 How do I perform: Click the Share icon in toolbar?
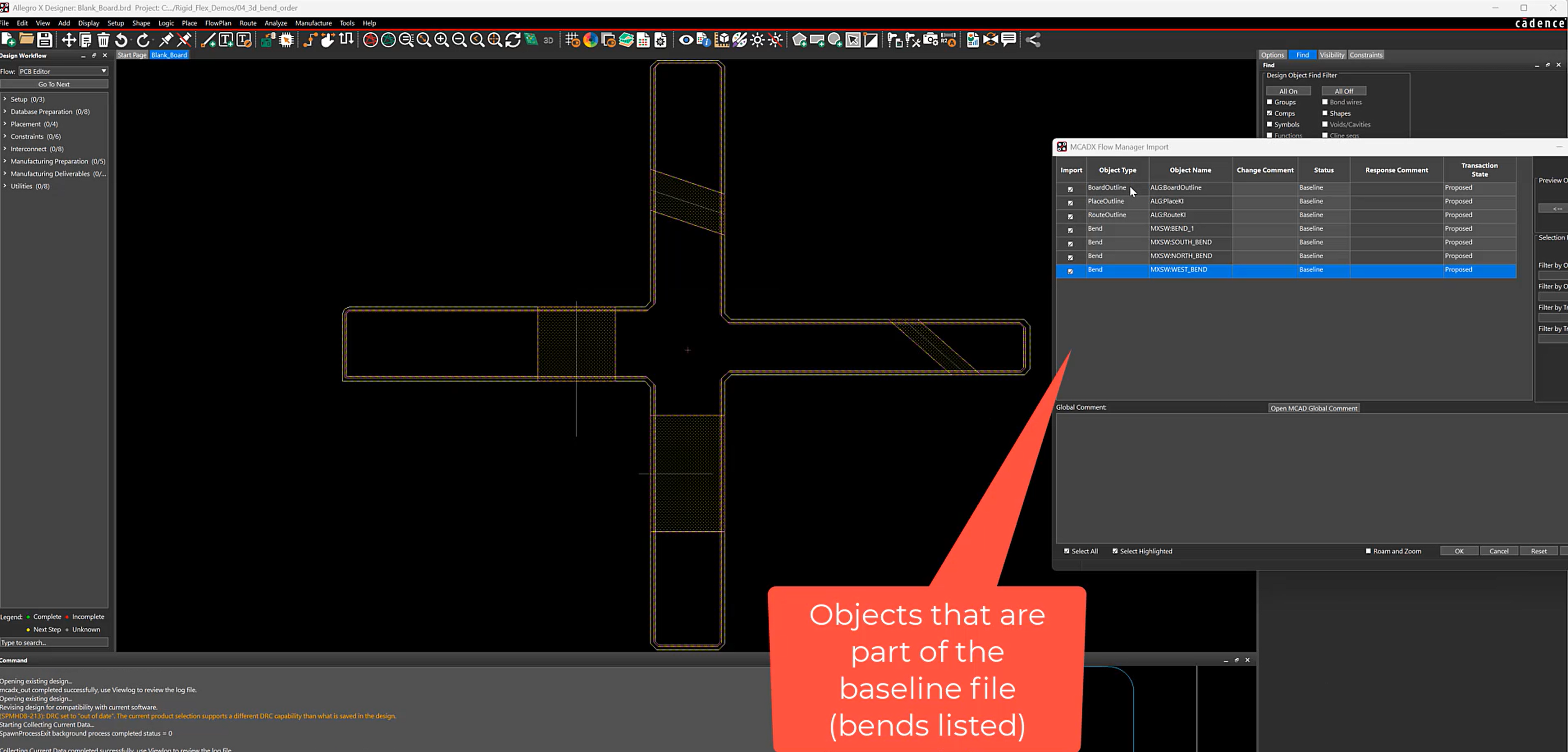pos(1033,40)
